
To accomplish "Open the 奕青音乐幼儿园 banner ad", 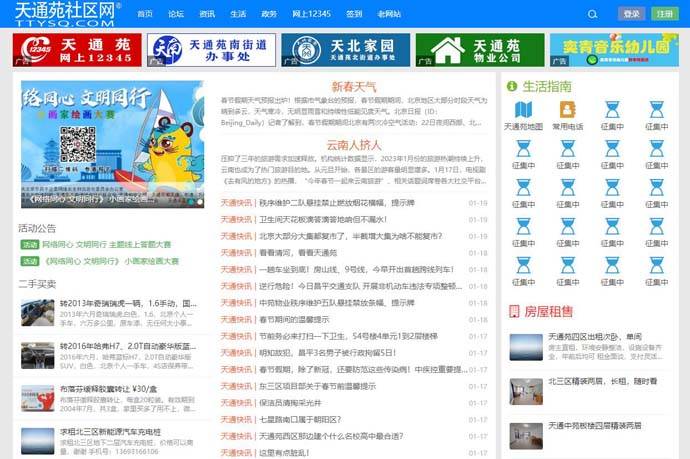I will click(614, 50).
